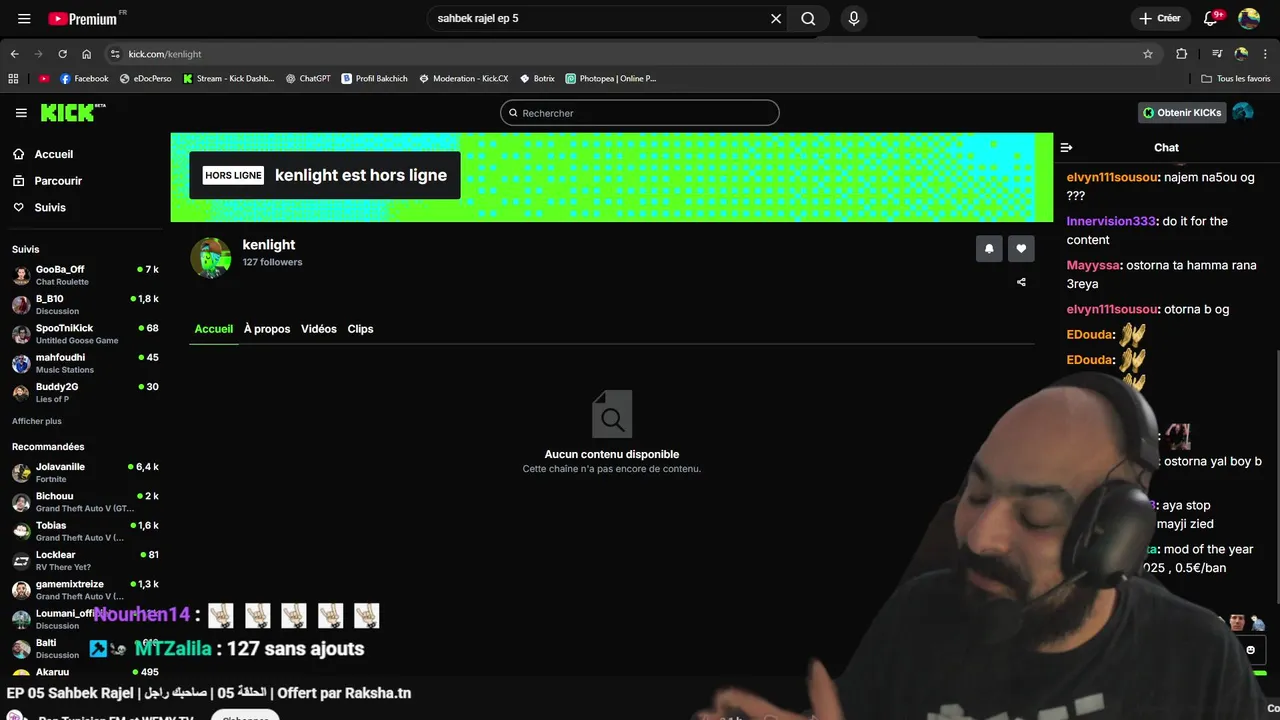Screen dimensions: 1280x720
Task: Click username Innervision333 in chat
Action: click(x=1111, y=221)
